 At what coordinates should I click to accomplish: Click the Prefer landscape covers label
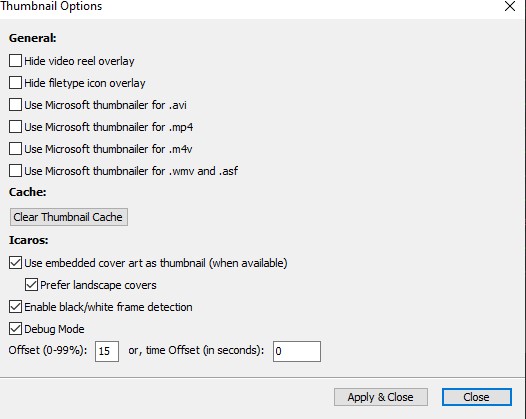pos(98,285)
